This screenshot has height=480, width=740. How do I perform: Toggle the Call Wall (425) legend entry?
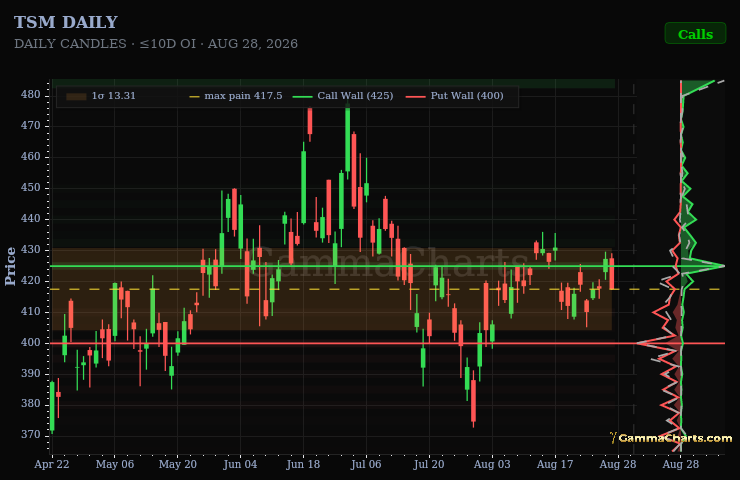pos(343,96)
